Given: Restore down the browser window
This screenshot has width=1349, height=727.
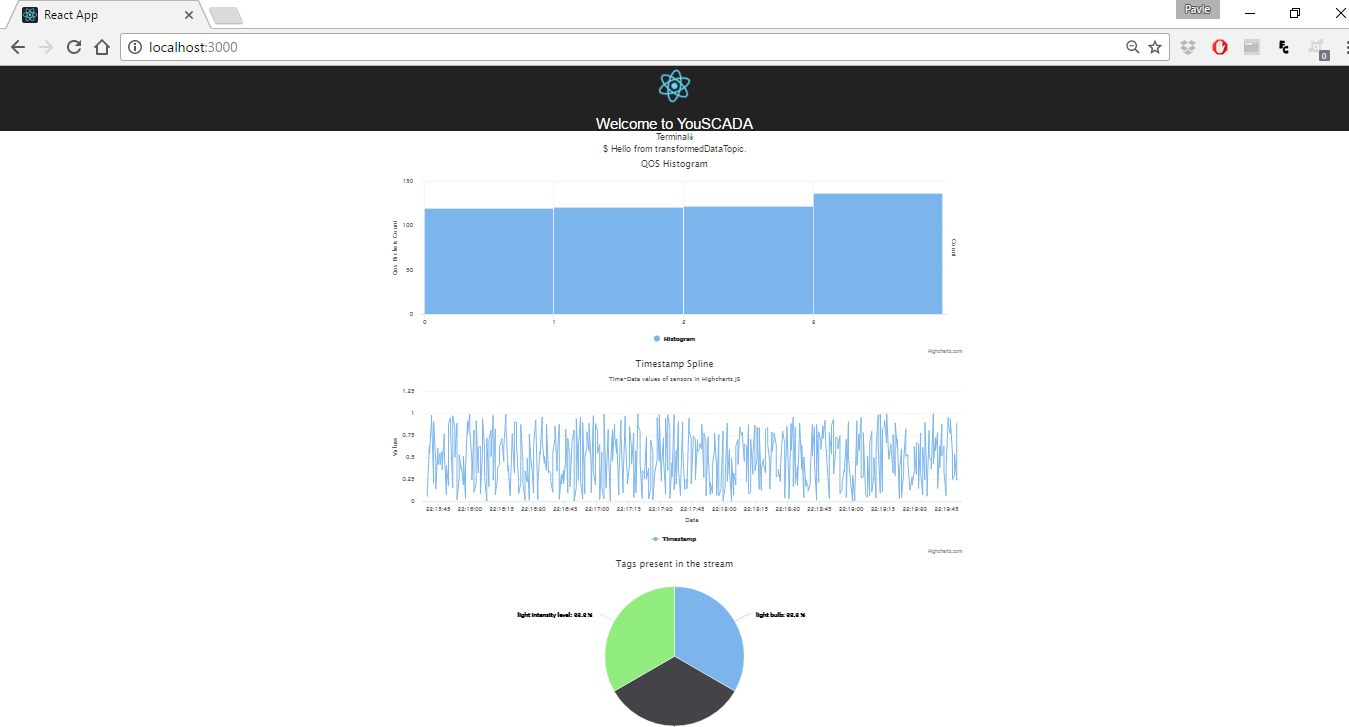Looking at the screenshot, I should click(x=1295, y=13).
